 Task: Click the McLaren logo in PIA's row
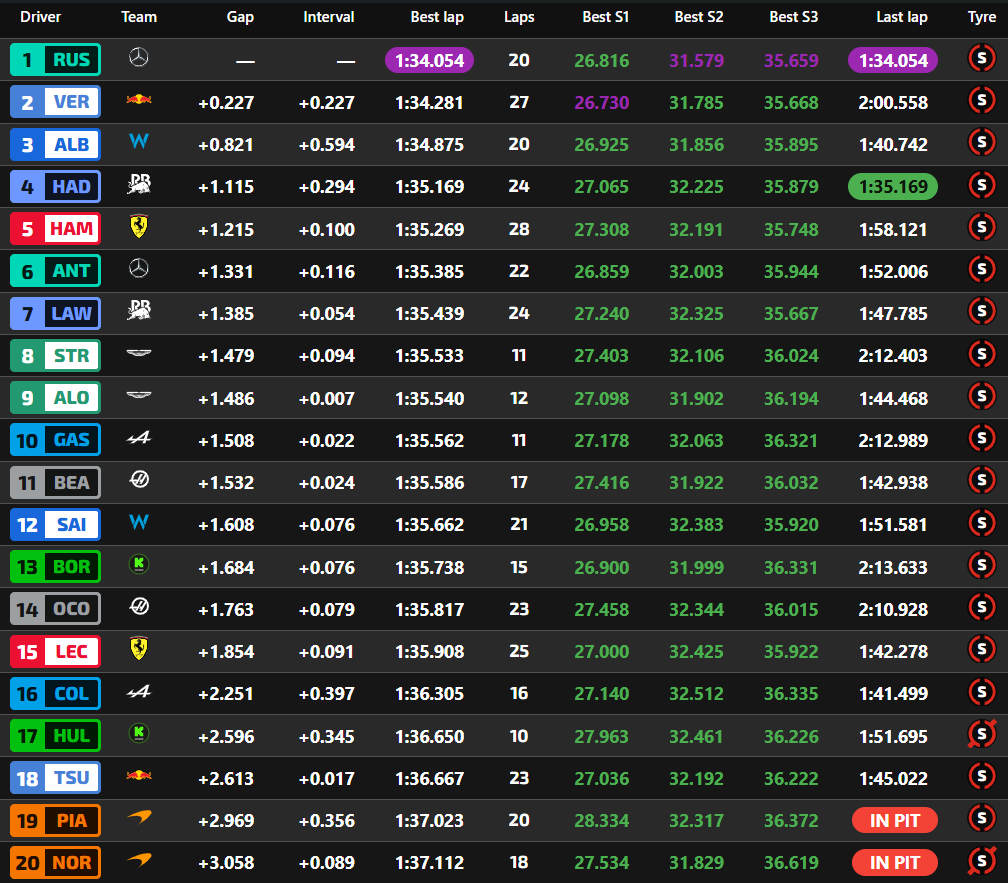[x=139, y=819]
